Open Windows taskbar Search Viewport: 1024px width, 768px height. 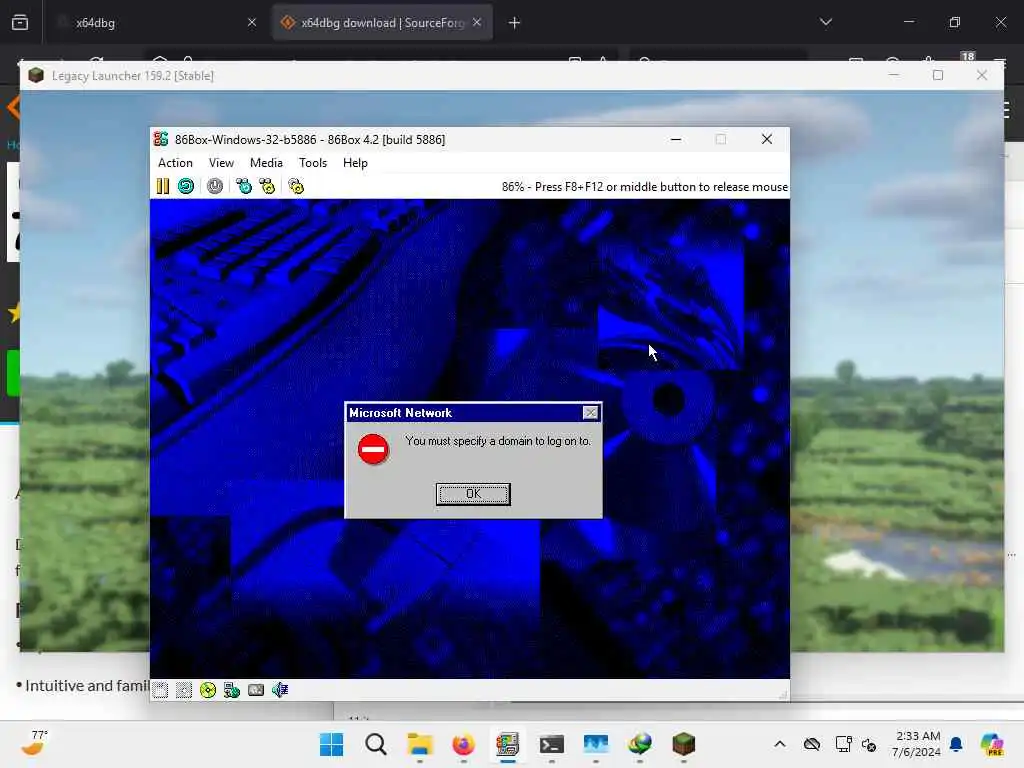coord(376,744)
